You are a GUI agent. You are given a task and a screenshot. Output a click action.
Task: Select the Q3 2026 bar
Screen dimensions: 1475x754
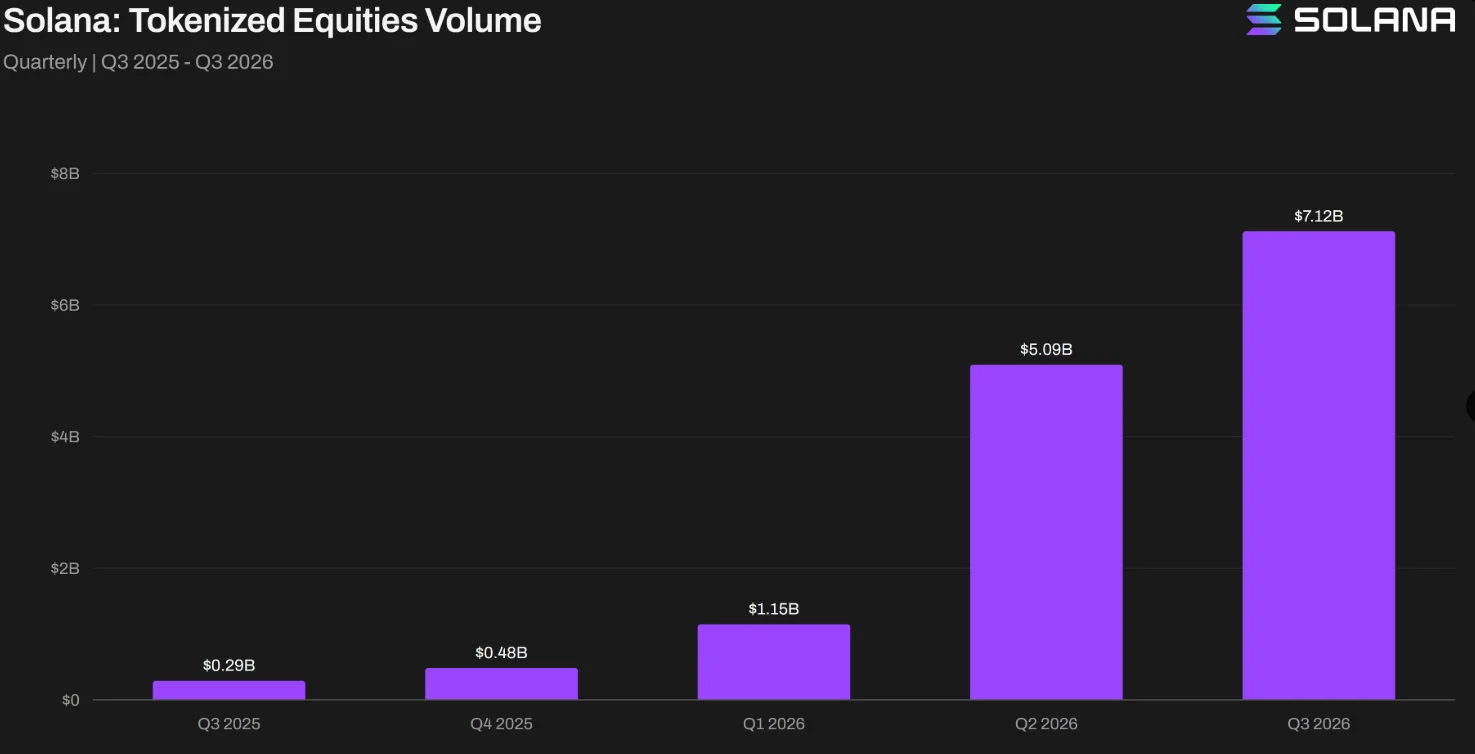1318,466
